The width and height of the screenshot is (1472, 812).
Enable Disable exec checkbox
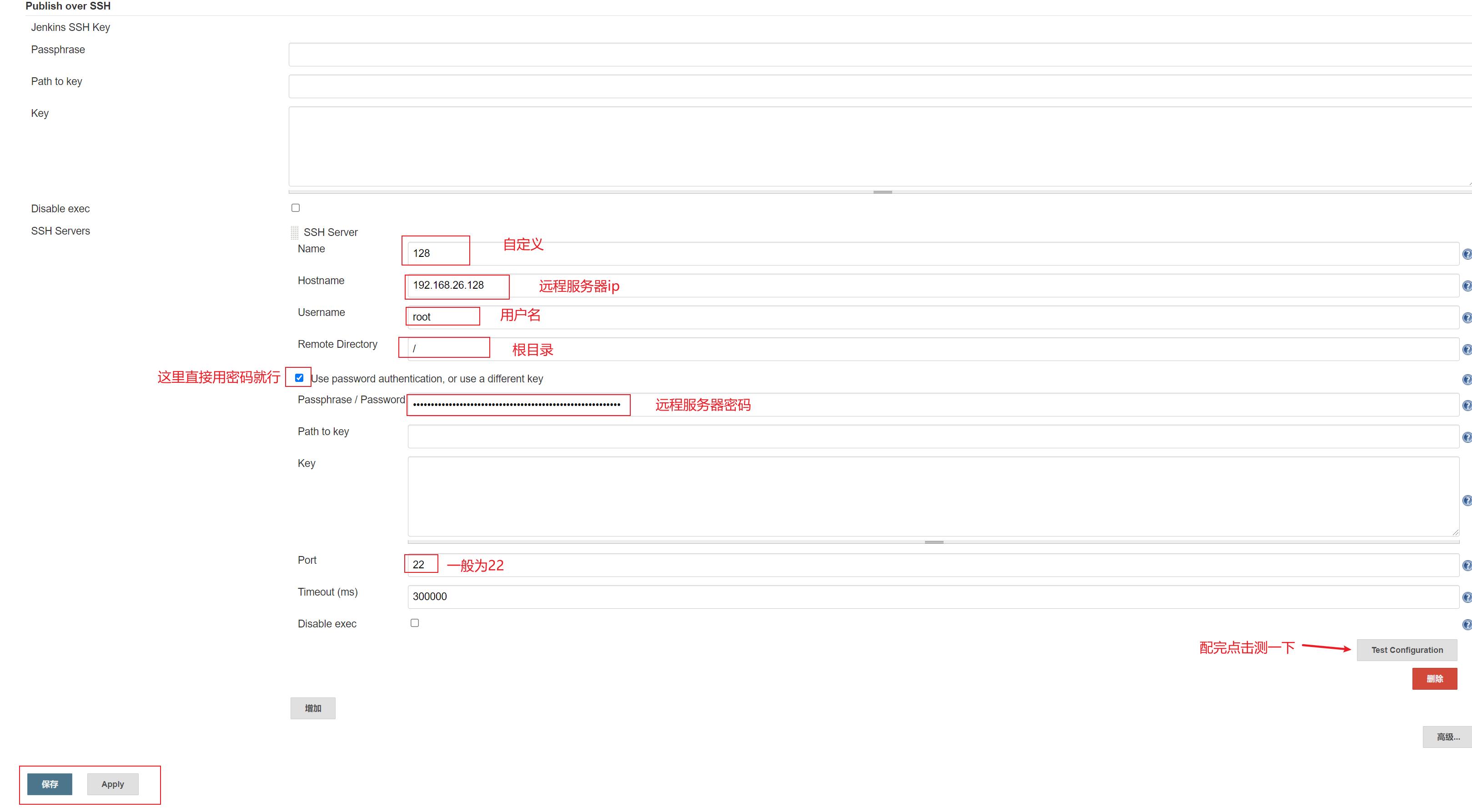point(295,207)
